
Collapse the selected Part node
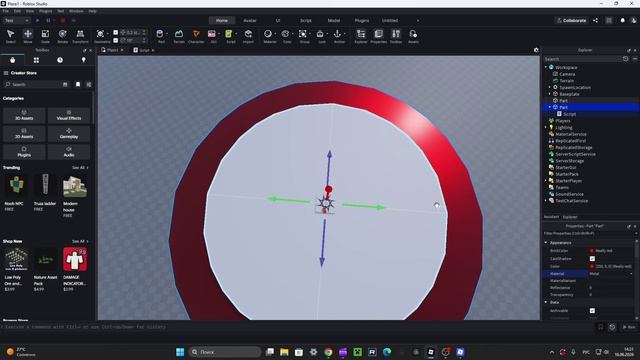550,107
